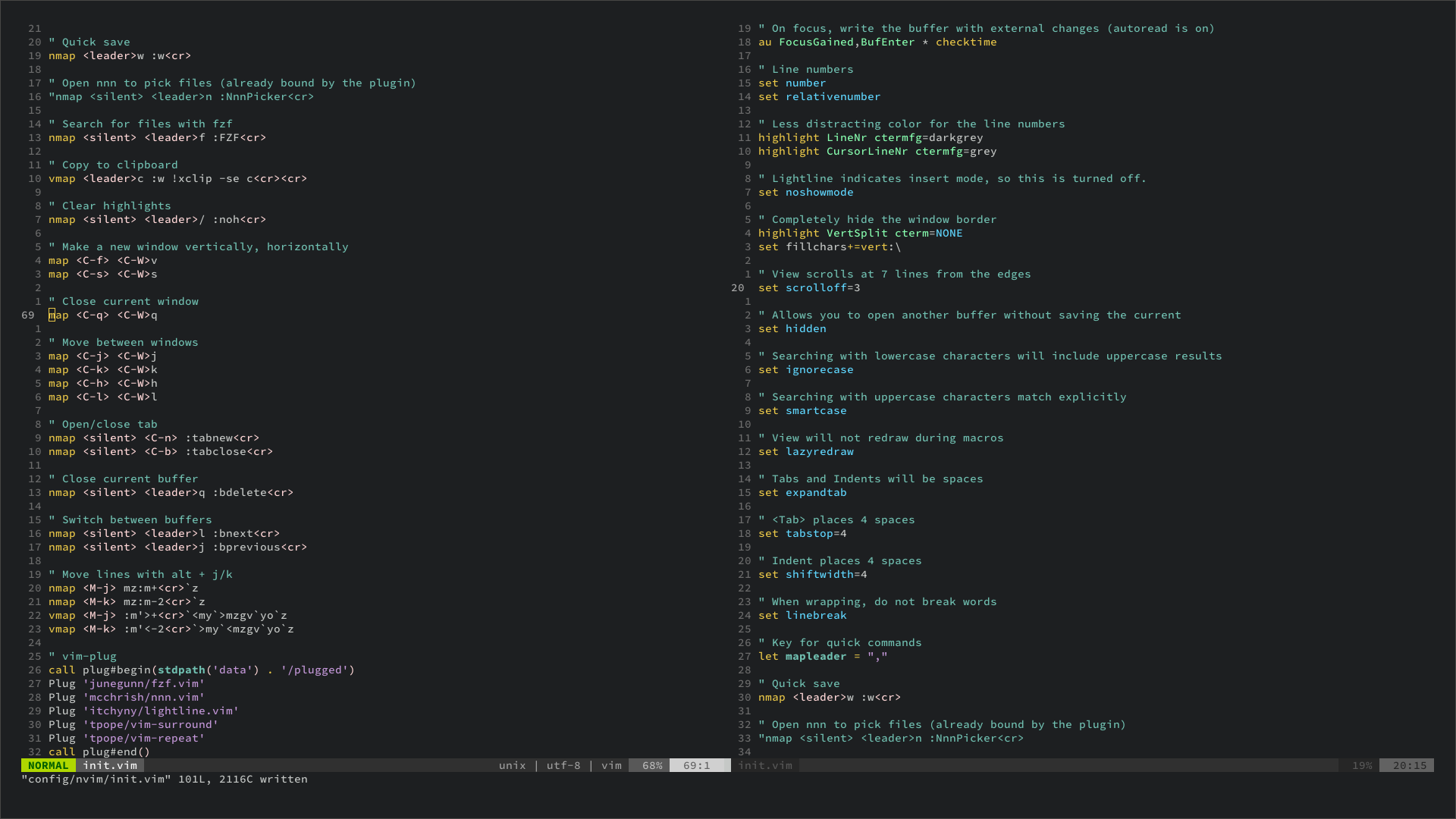Click the 19% scroll indicator on the inactive statusline
Viewport: 1456px width, 819px height.
tap(1362, 765)
